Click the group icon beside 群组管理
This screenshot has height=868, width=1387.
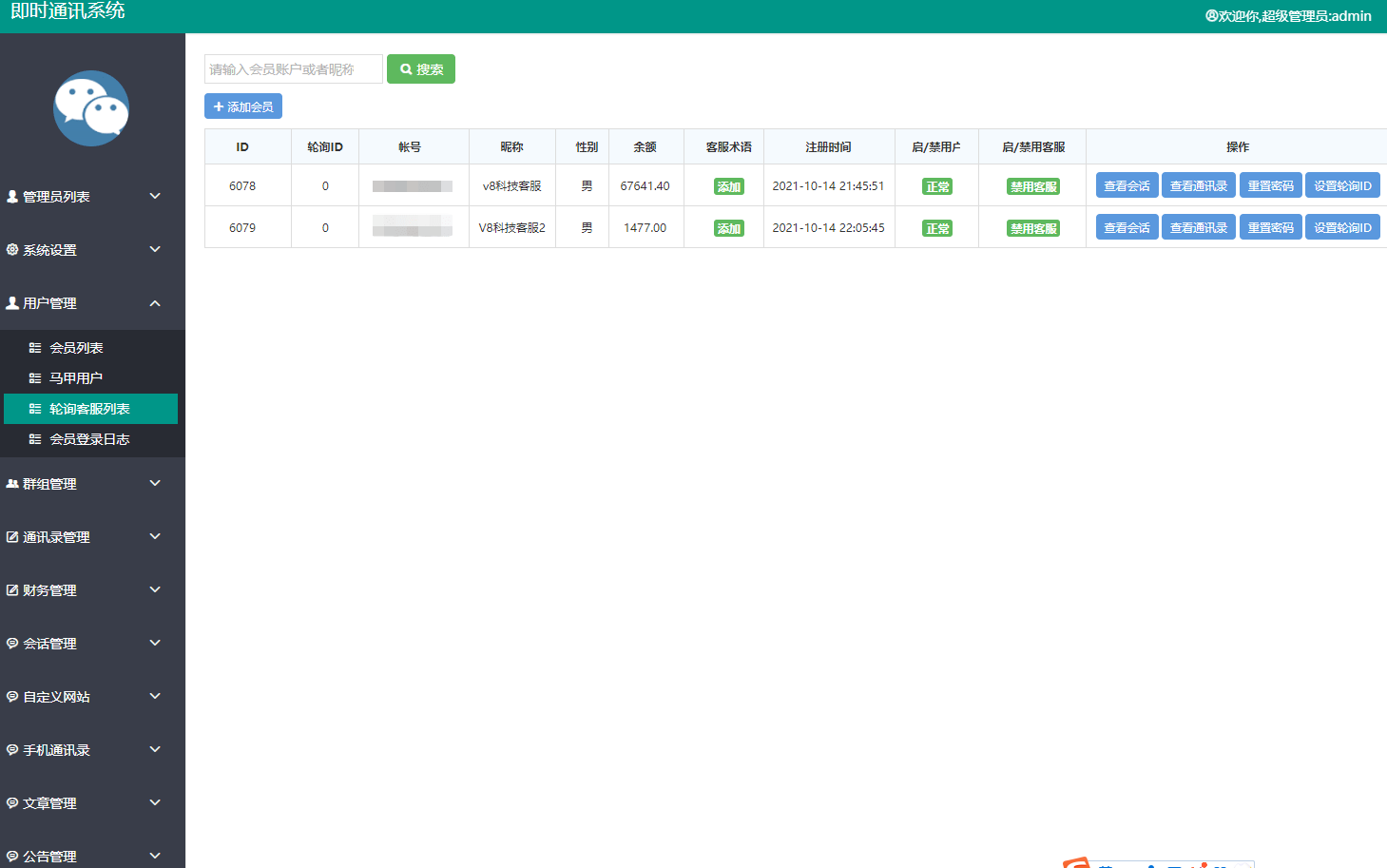tap(12, 484)
